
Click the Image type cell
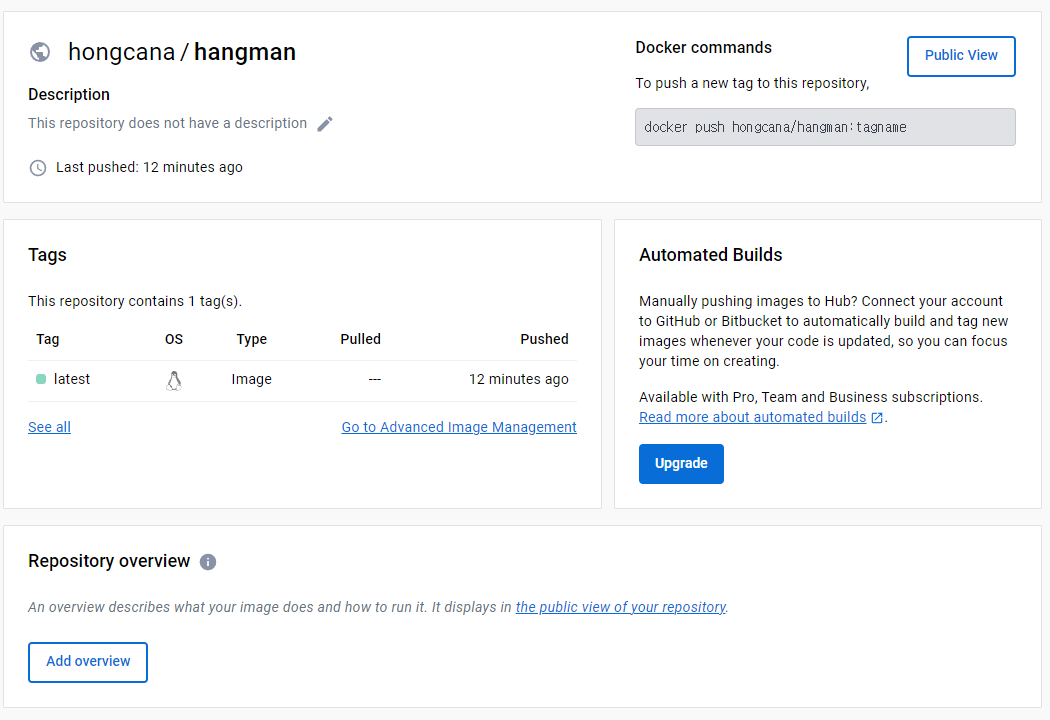point(252,379)
